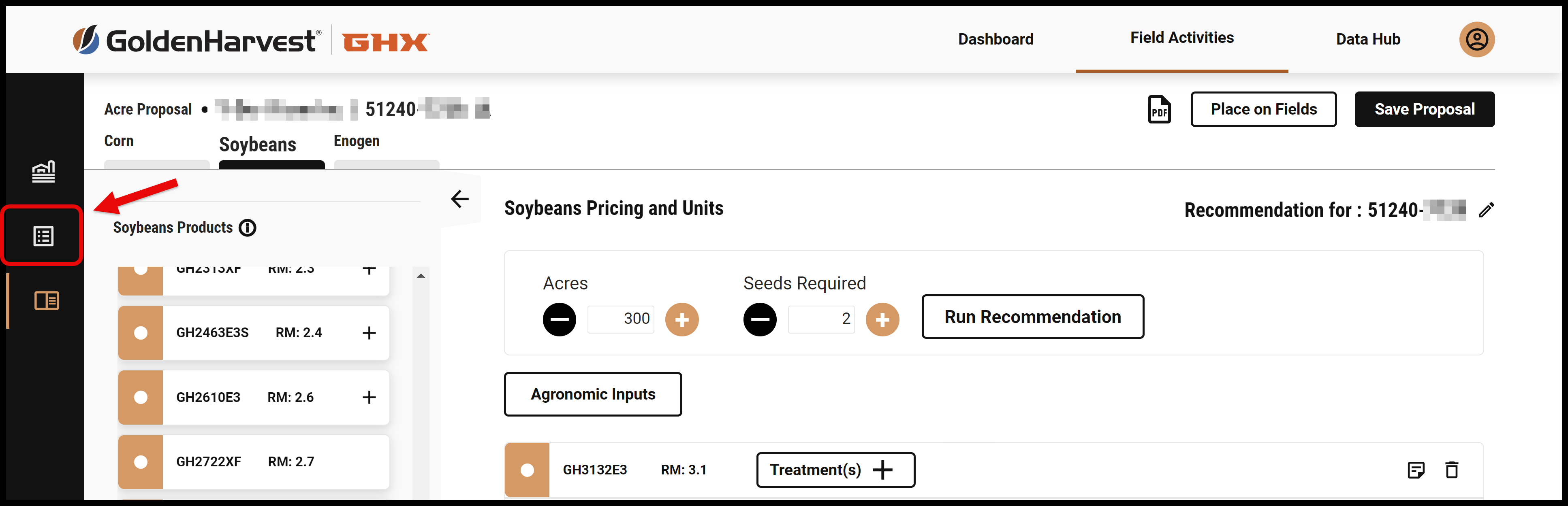Open notes for GH3132E3
This screenshot has height=506, width=1568.
click(1416, 470)
